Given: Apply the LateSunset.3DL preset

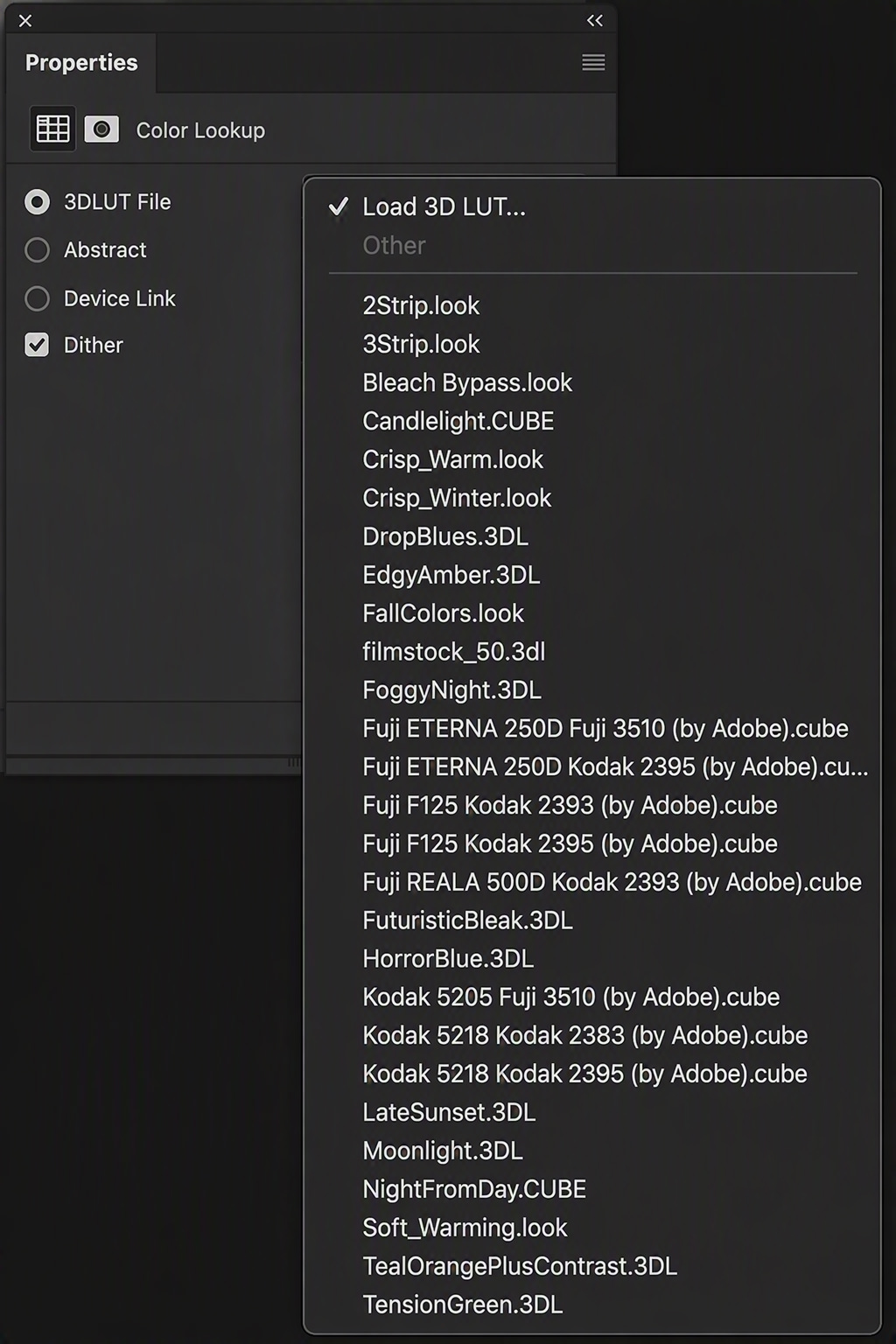Looking at the screenshot, I should (592, 1113).
